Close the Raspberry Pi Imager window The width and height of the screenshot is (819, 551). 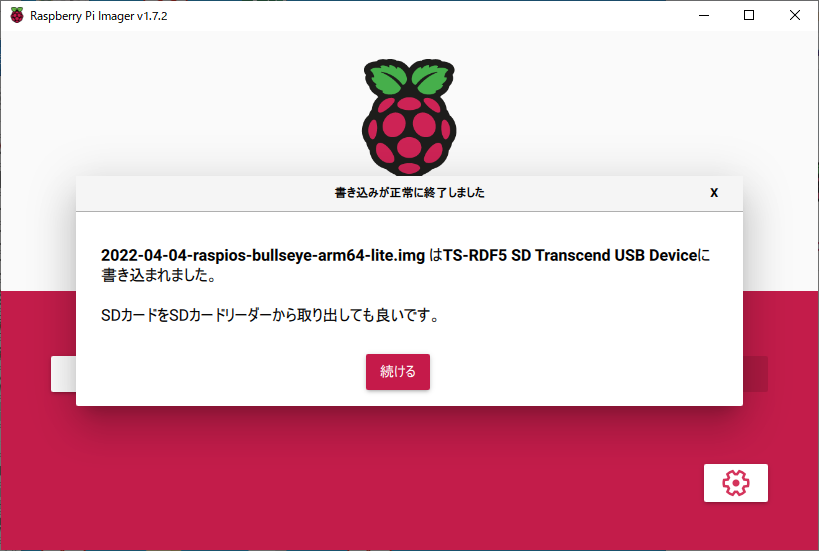794,15
